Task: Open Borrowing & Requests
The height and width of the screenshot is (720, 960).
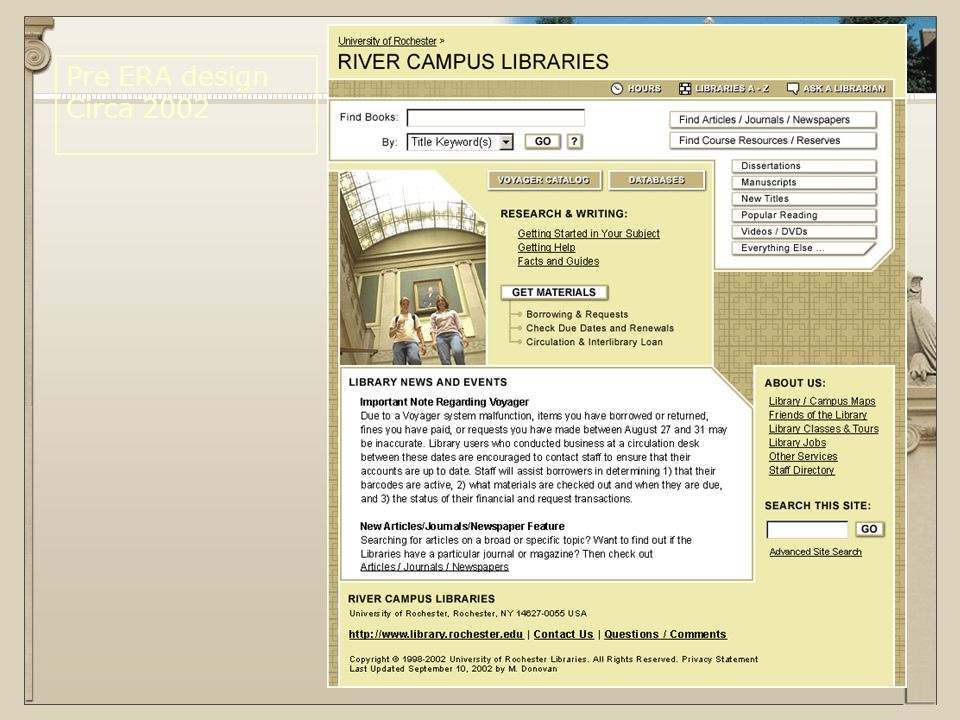Action: pyautogui.click(x=577, y=314)
